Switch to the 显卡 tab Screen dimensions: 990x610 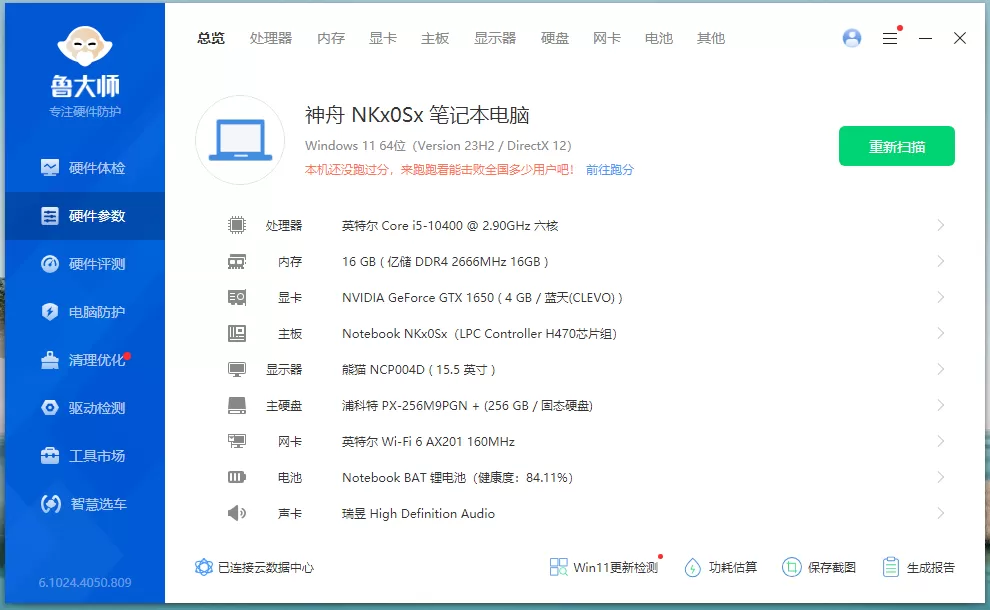(x=383, y=38)
